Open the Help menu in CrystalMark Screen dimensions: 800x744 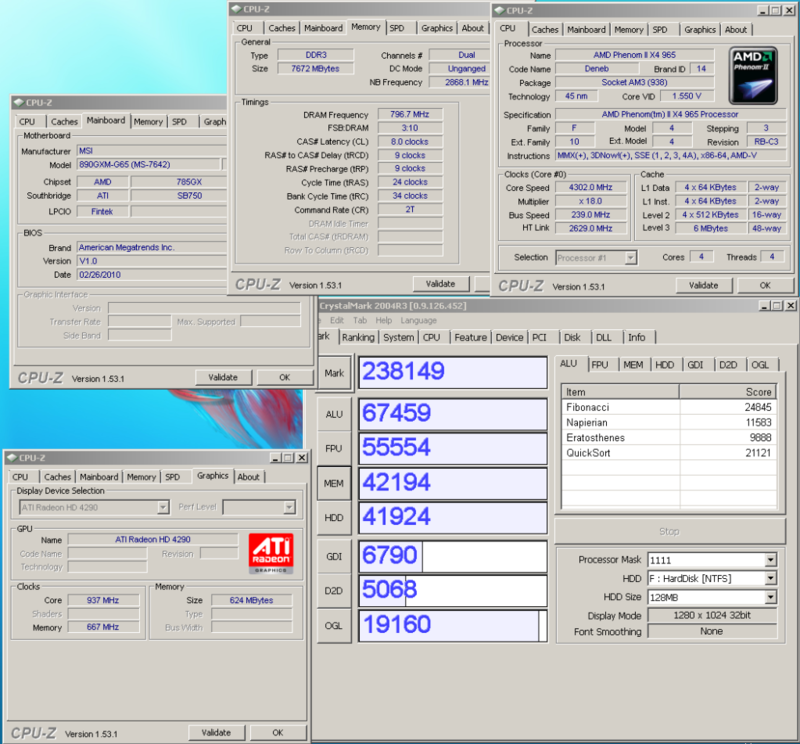coord(384,321)
